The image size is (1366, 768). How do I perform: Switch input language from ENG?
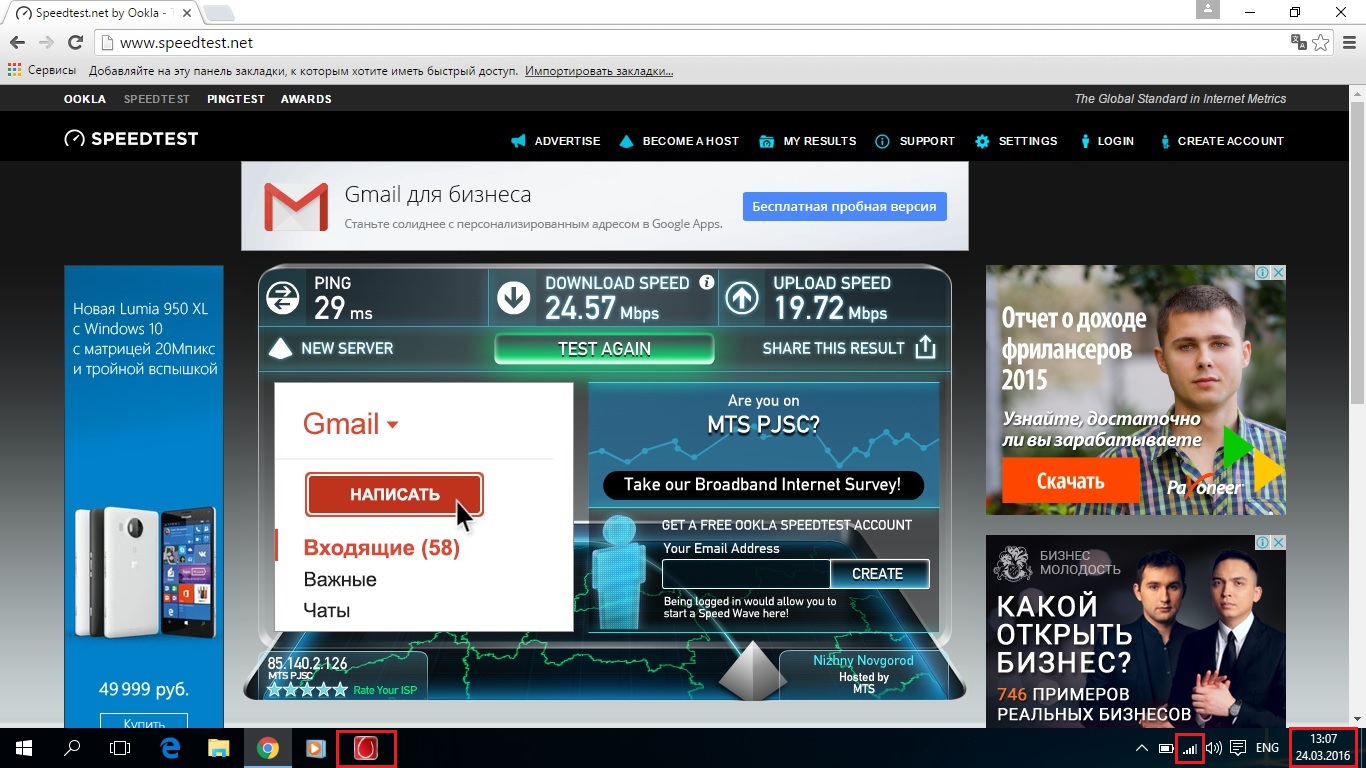(x=1267, y=748)
